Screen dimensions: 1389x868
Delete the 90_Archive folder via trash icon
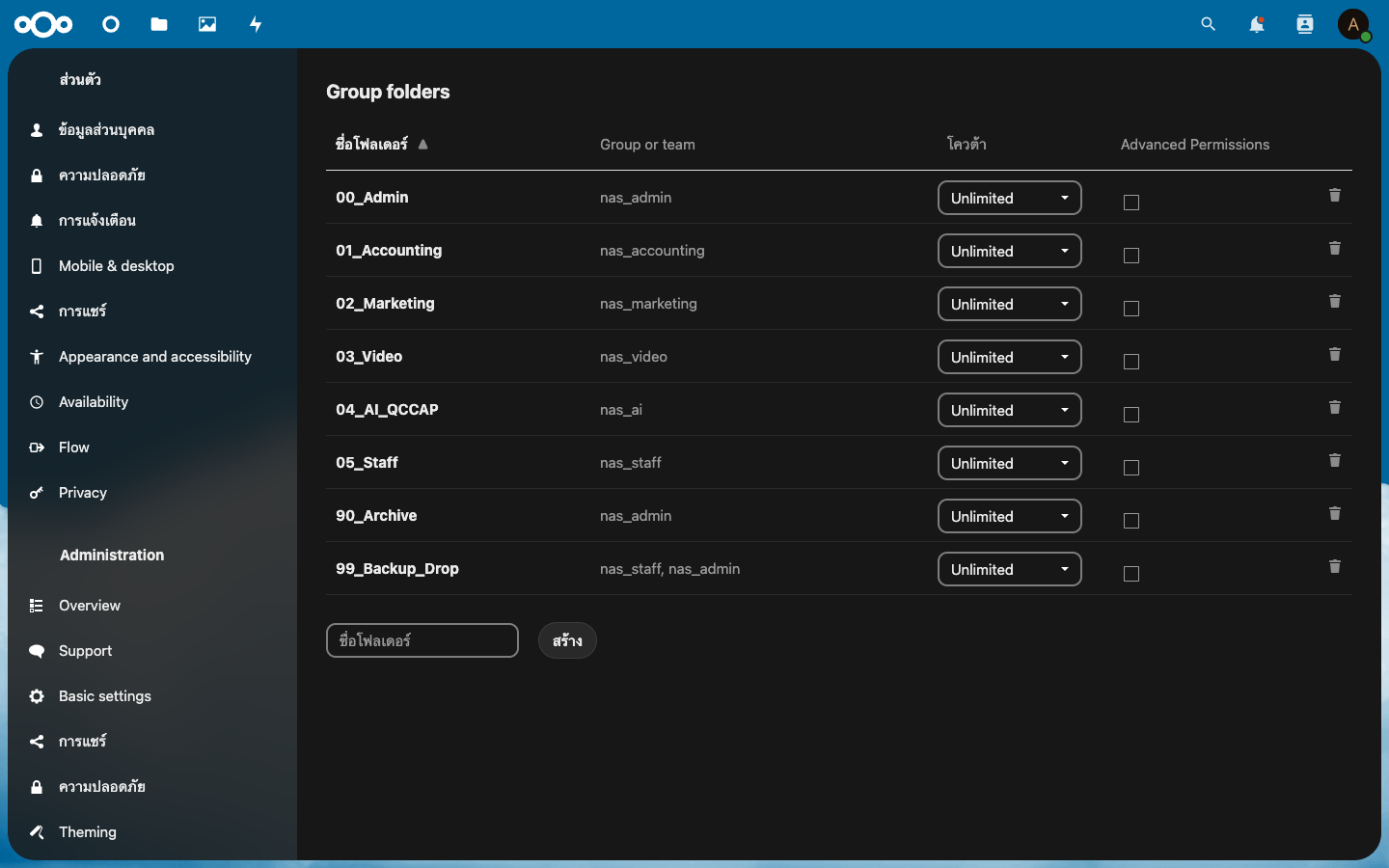pyautogui.click(x=1335, y=514)
